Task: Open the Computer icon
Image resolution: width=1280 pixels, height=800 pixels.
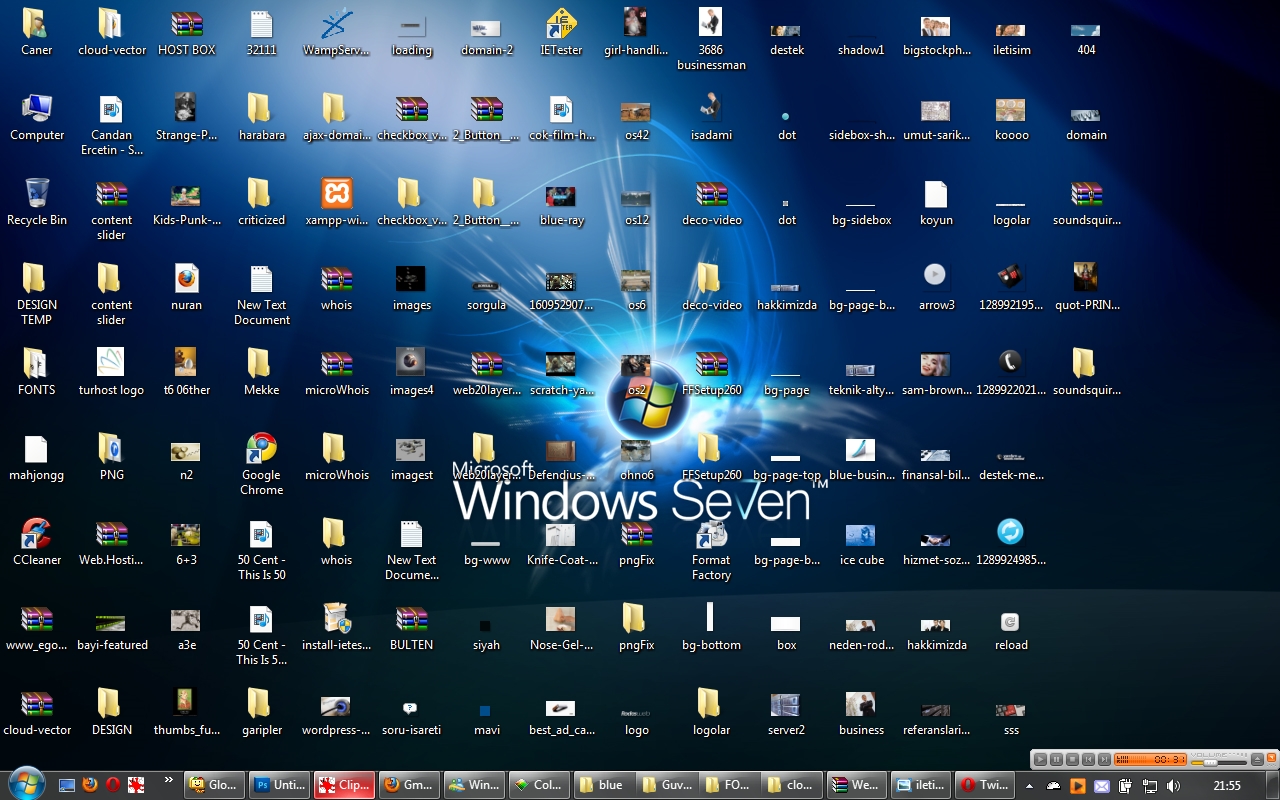Action: (x=37, y=118)
